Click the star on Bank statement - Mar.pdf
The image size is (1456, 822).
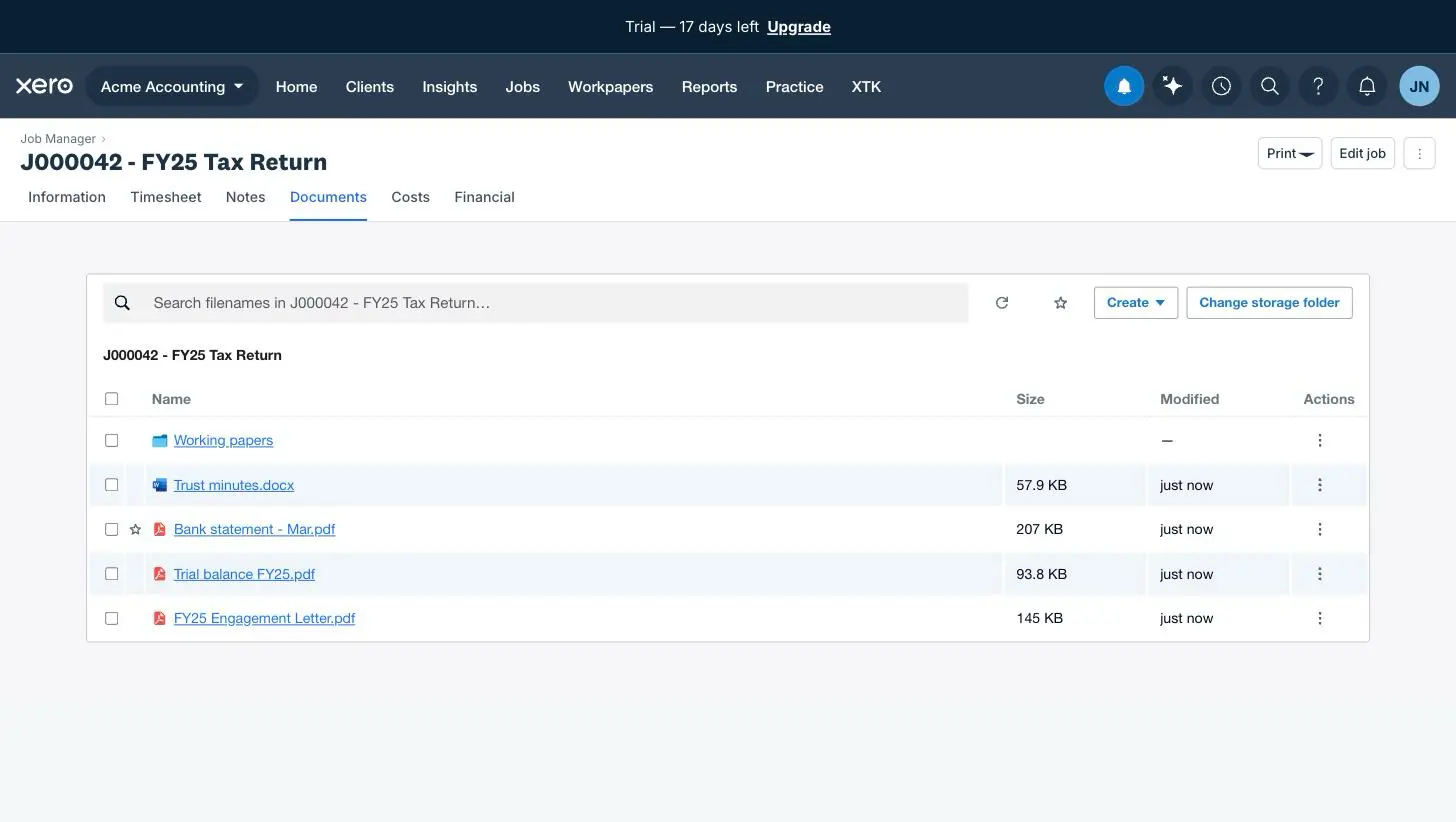[x=135, y=529]
